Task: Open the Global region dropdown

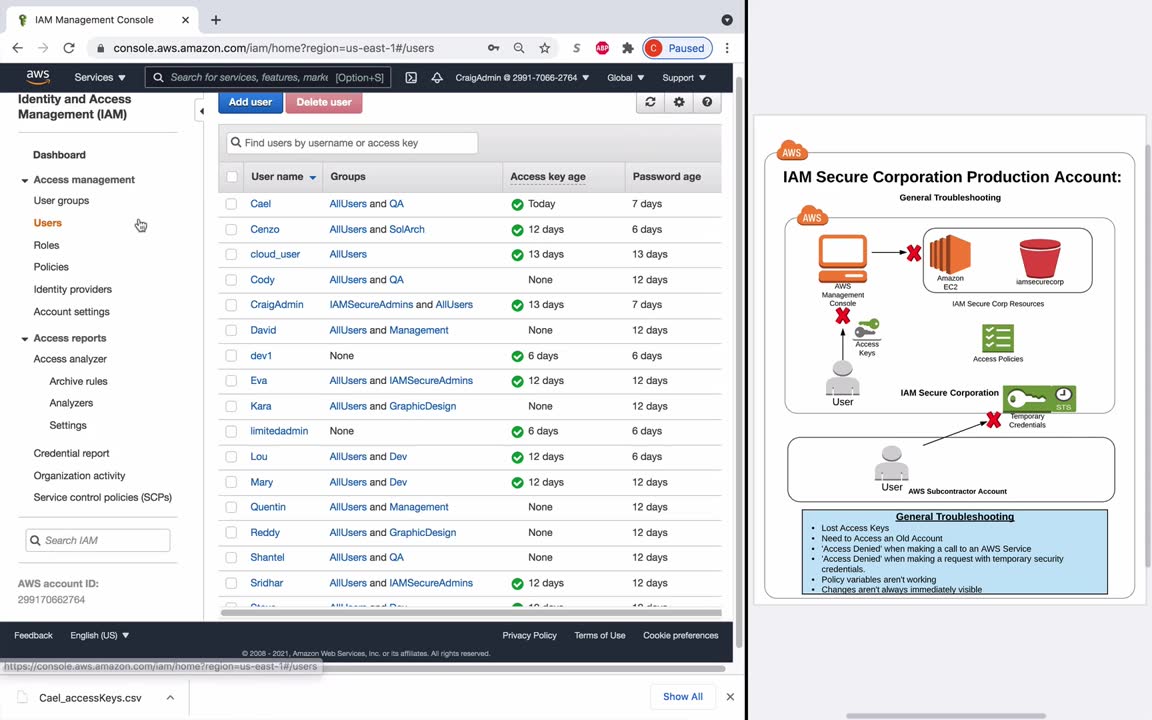Action: point(625,77)
